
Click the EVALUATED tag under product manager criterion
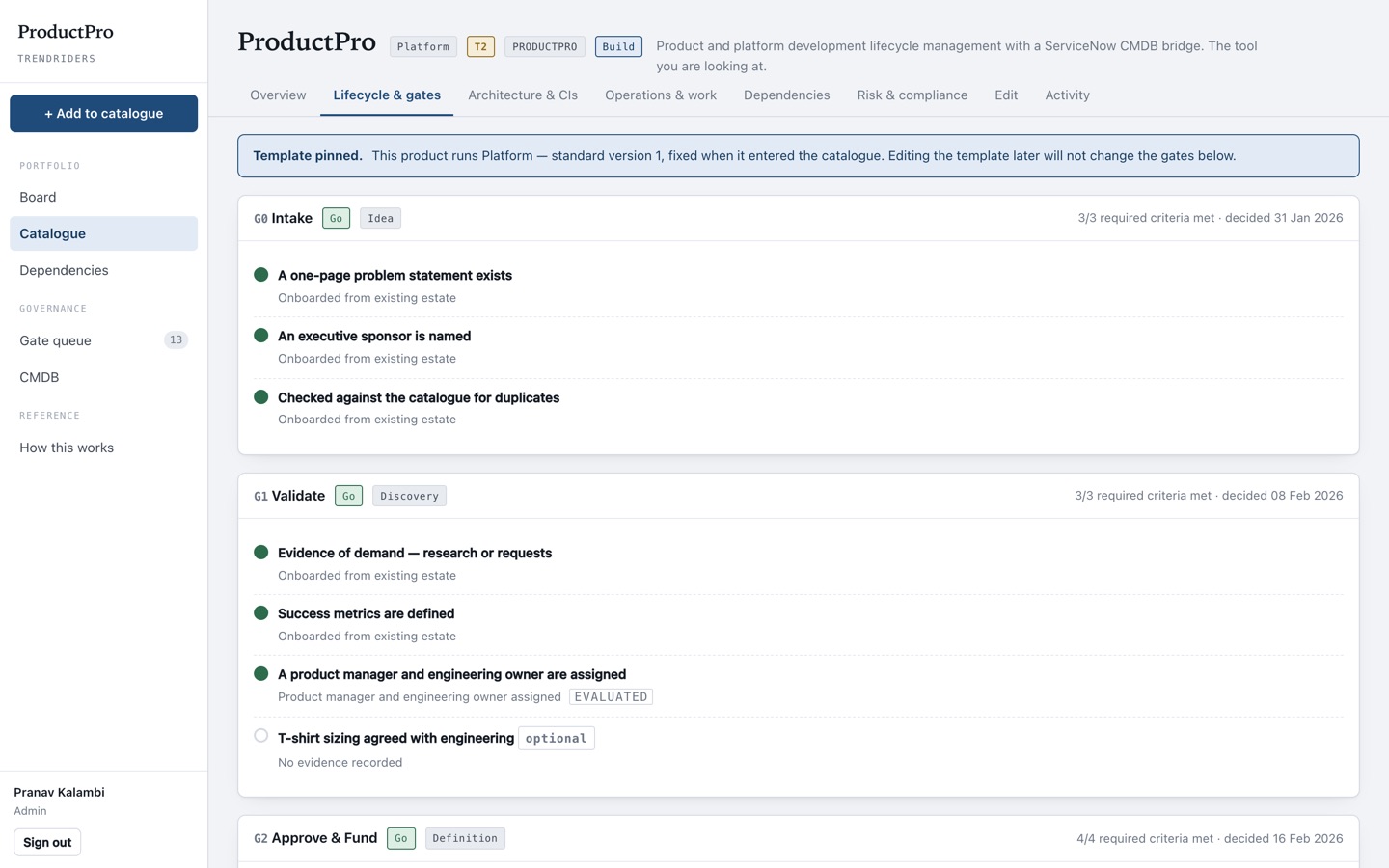(611, 697)
